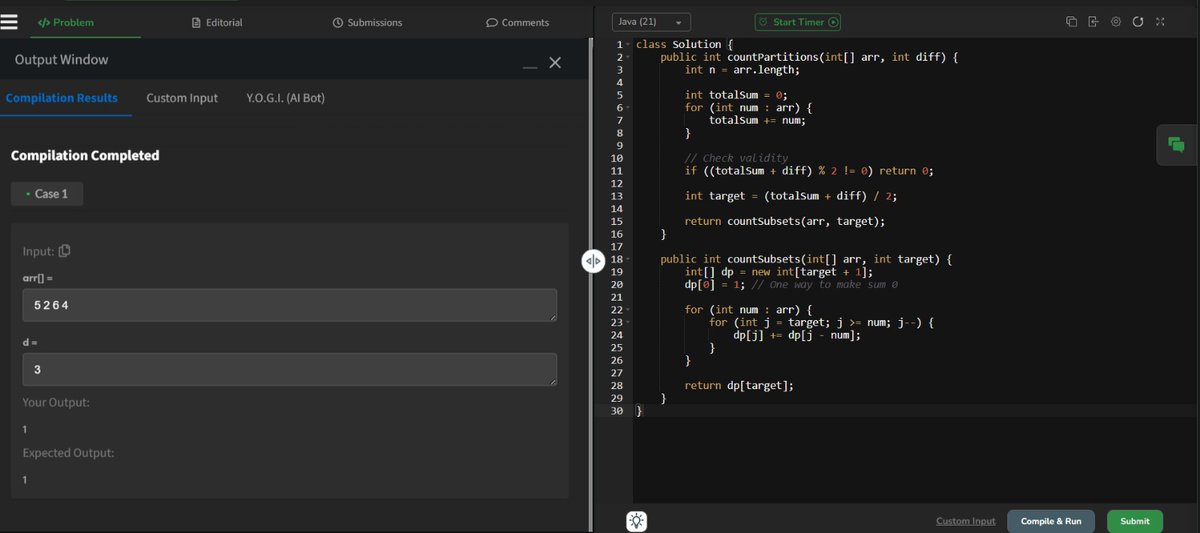The width and height of the screenshot is (1200, 533).
Task: Fold the for loop at line 6
Action: point(630,108)
